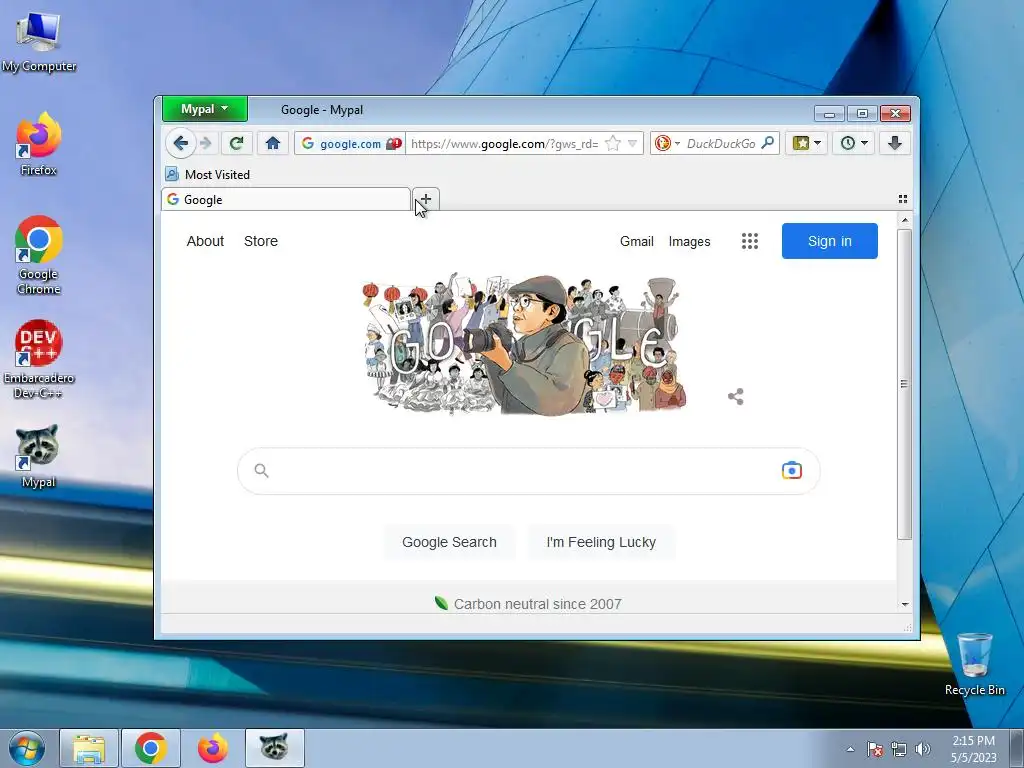Open the network tray icon

coord(899,749)
